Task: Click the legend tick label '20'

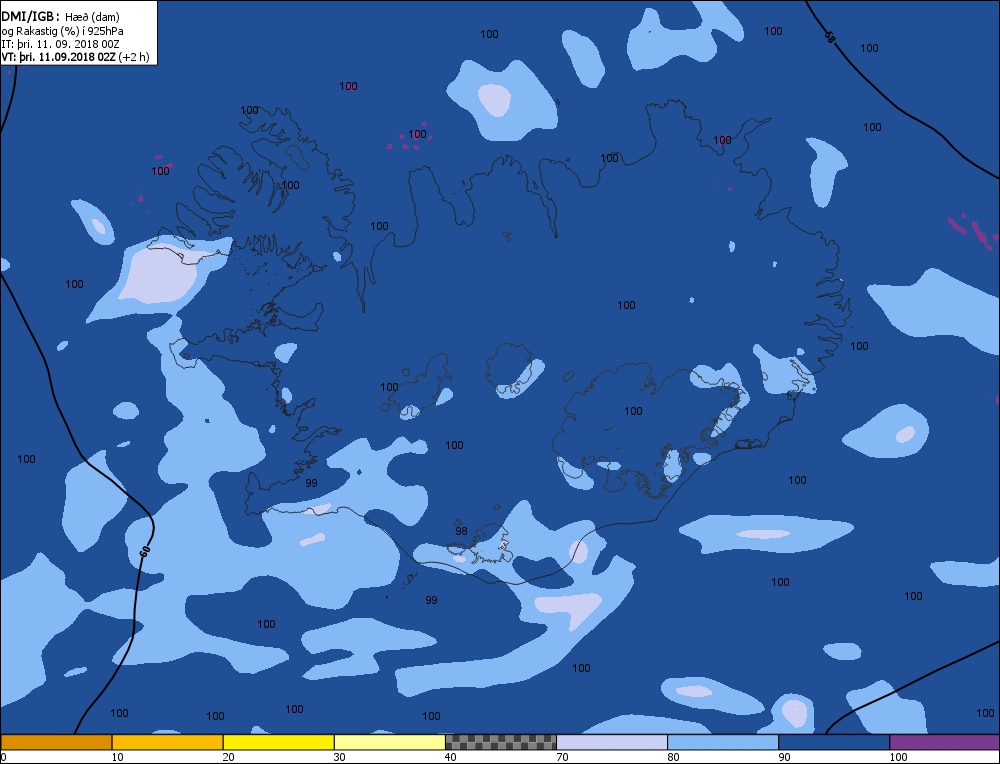Action: [x=228, y=757]
